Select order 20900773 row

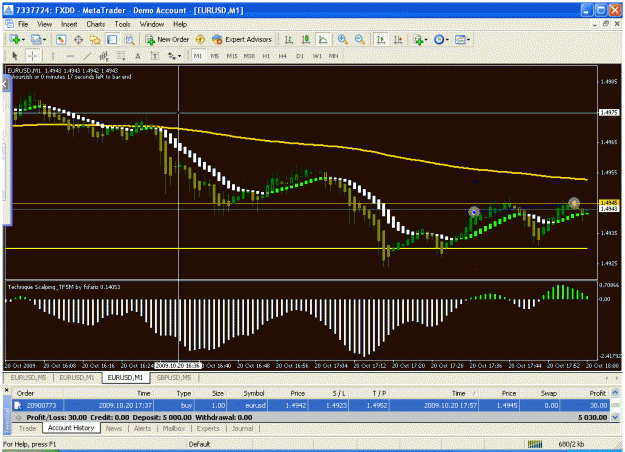click(x=311, y=405)
